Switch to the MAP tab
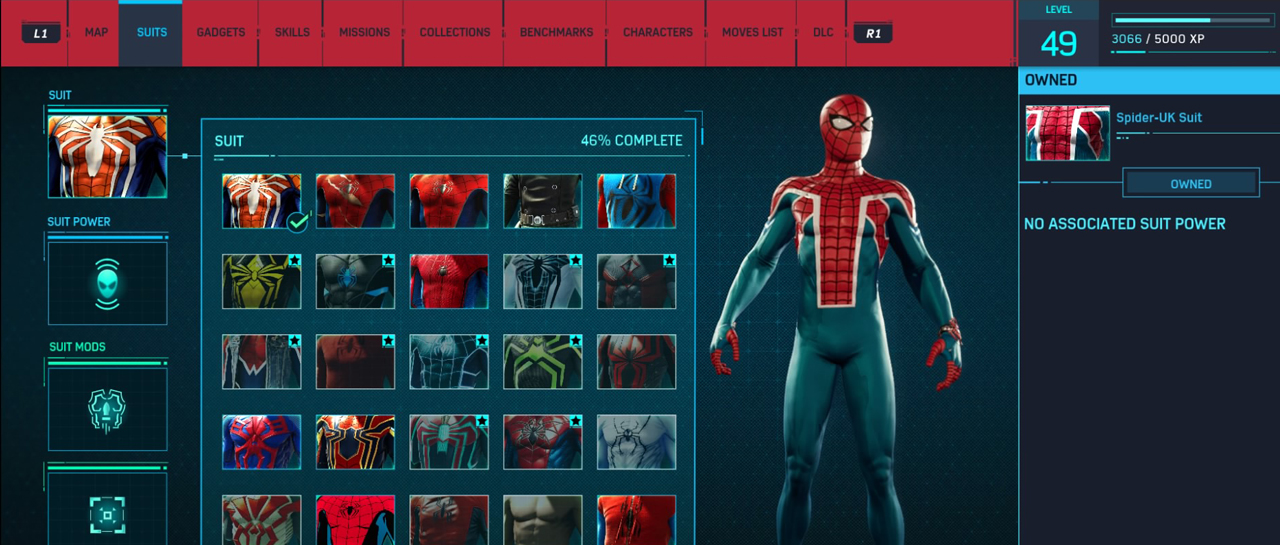The image size is (1280, 545). coord(96,33)
